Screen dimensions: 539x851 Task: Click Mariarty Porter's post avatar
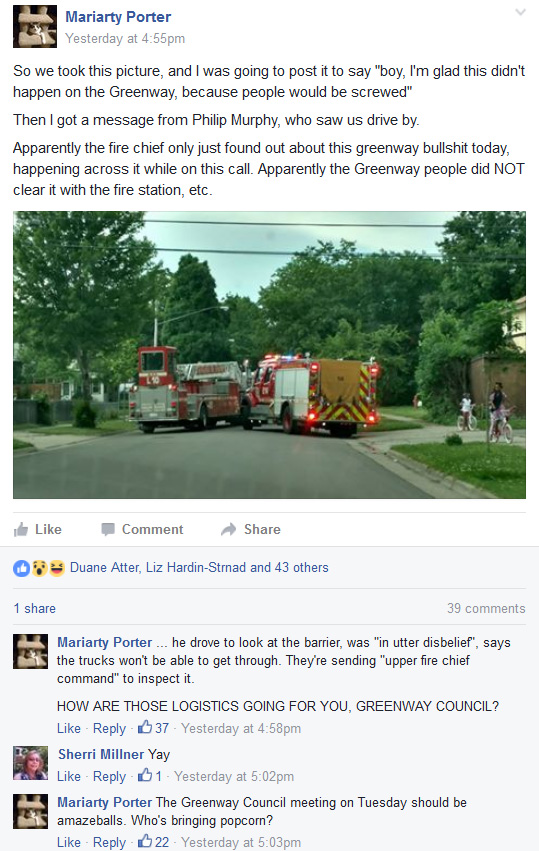pyautogui.click(x=35, y=27)
